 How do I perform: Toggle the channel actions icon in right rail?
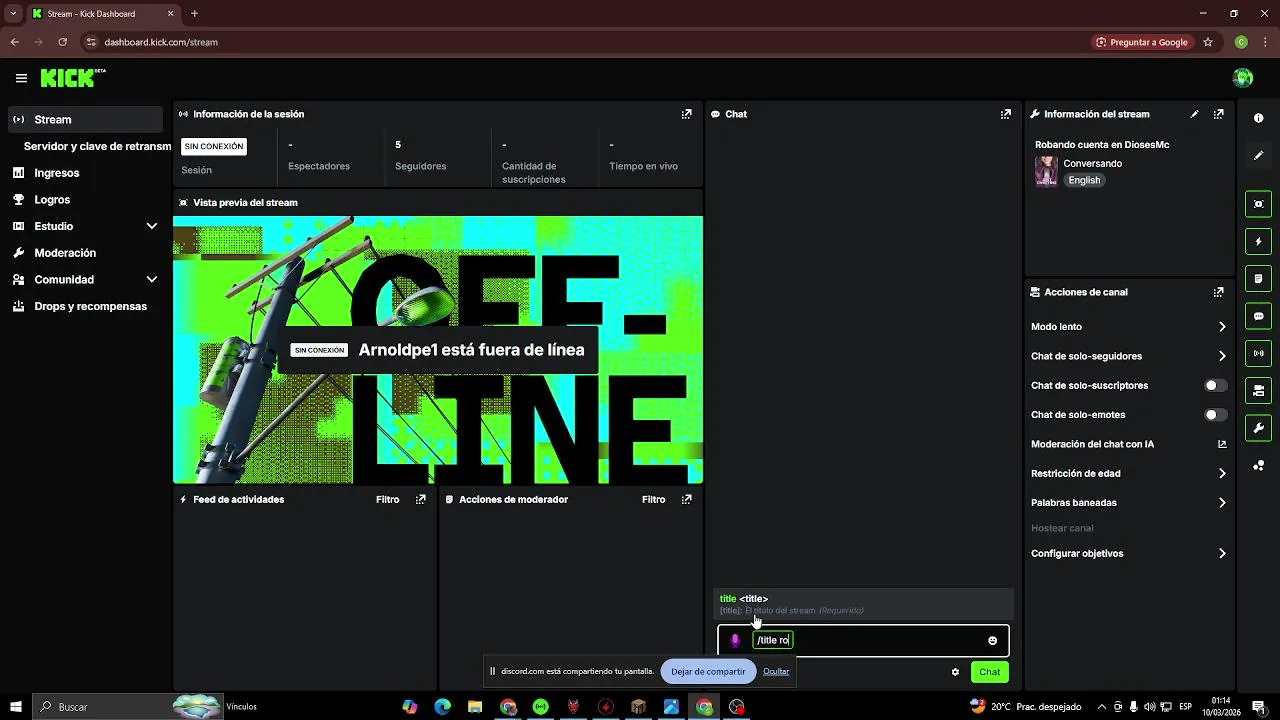pos(1258,390)
